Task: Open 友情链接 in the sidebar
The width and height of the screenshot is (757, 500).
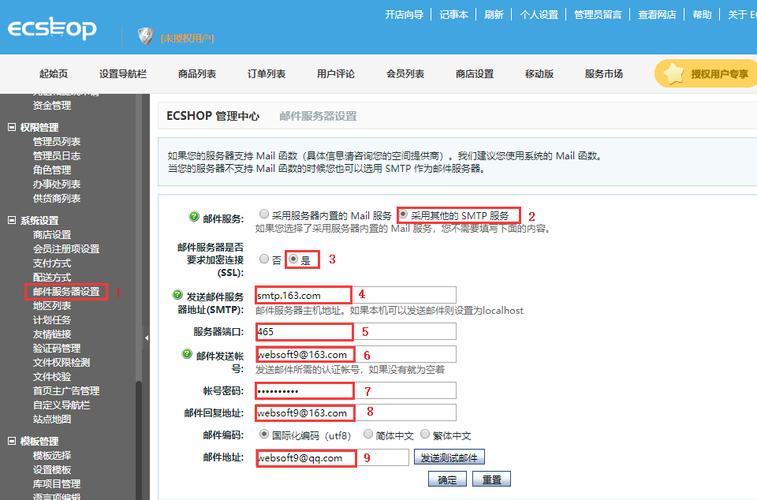Action: [52, 334]
